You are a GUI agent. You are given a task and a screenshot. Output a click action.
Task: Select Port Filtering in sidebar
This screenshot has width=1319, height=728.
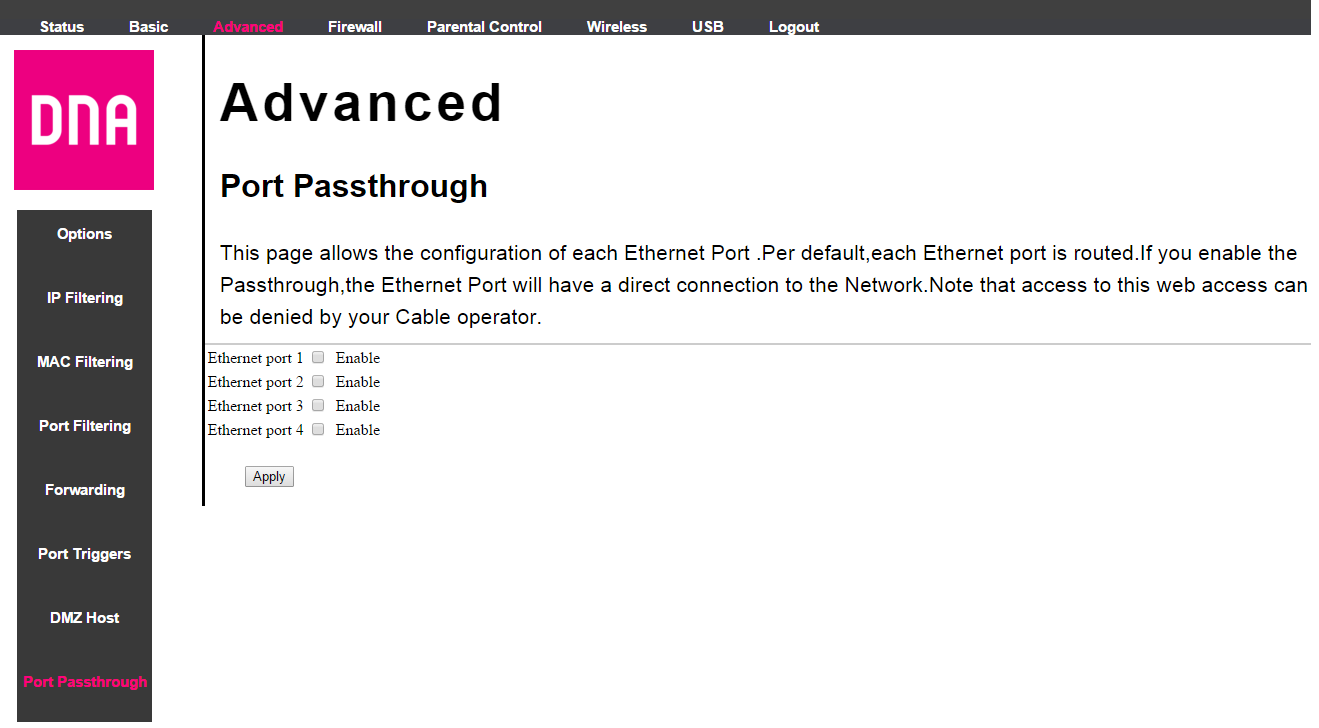click(85, 426)
